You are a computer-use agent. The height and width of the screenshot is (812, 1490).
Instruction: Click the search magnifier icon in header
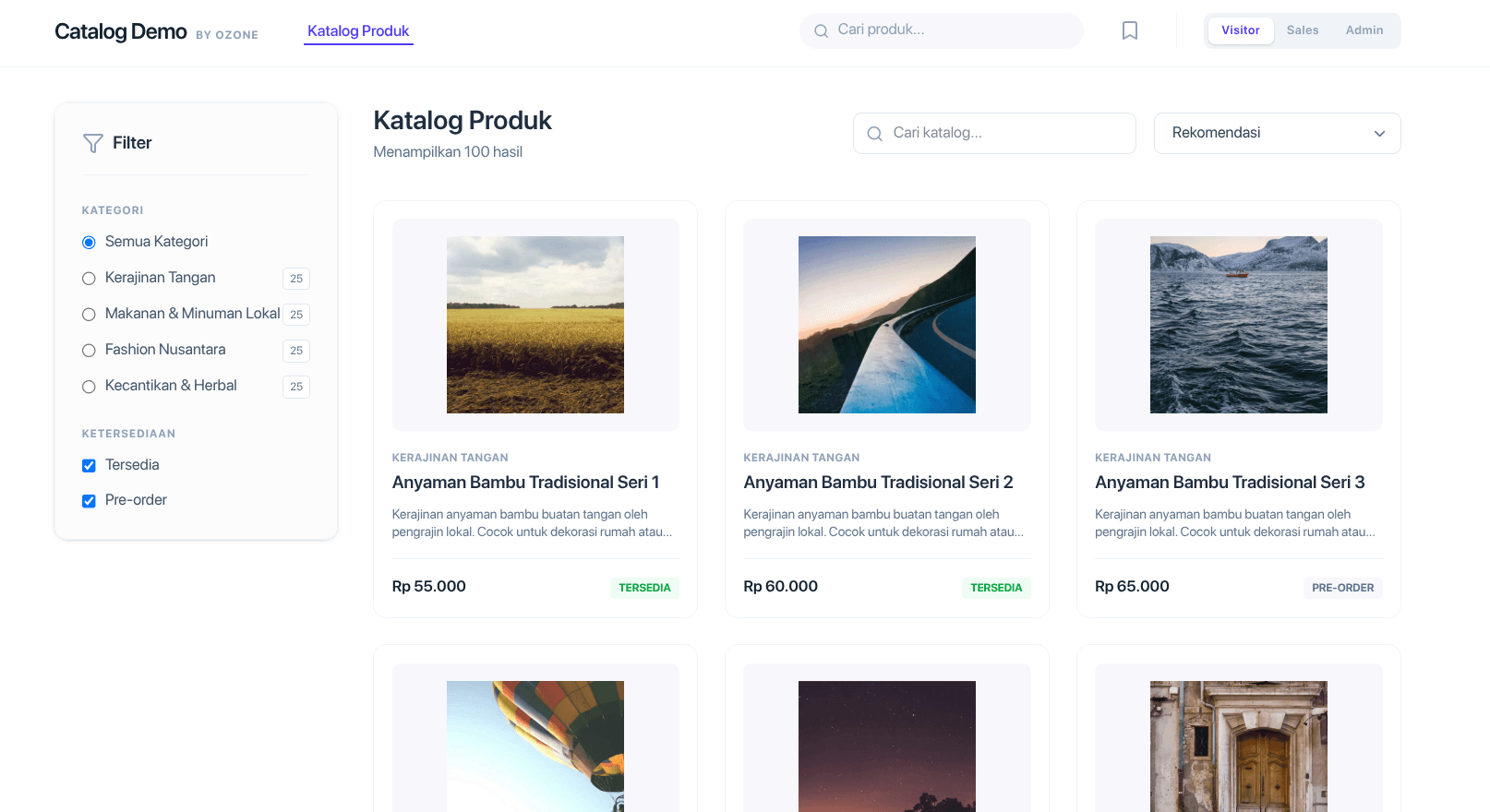[821, 31]
